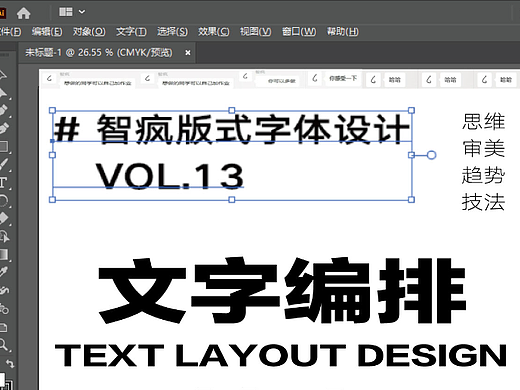
Task: Open the 编辑(E) menu
Action: [47, 32]
